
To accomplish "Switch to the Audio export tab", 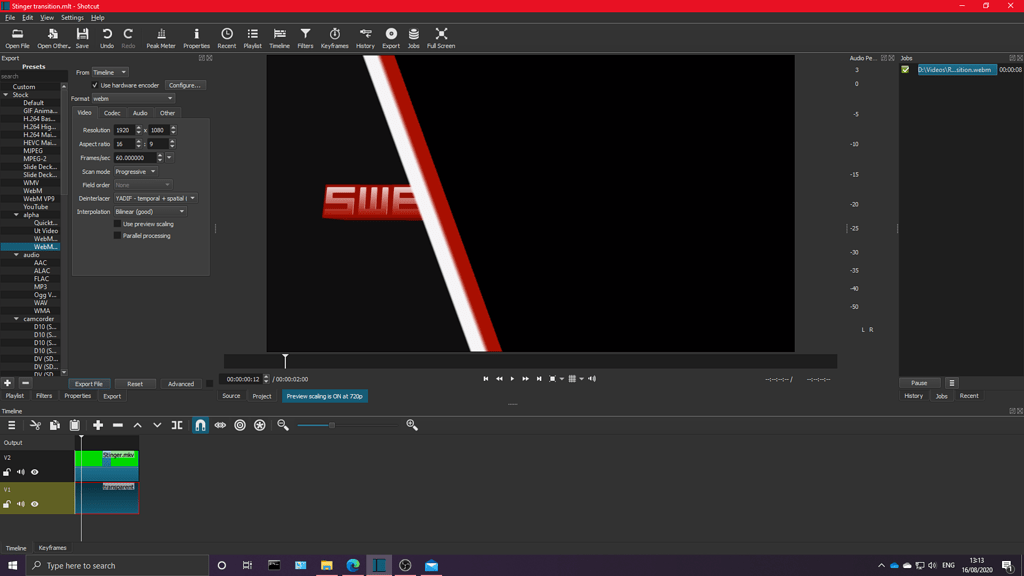I will pyautogui.click(x=140, y=113).
